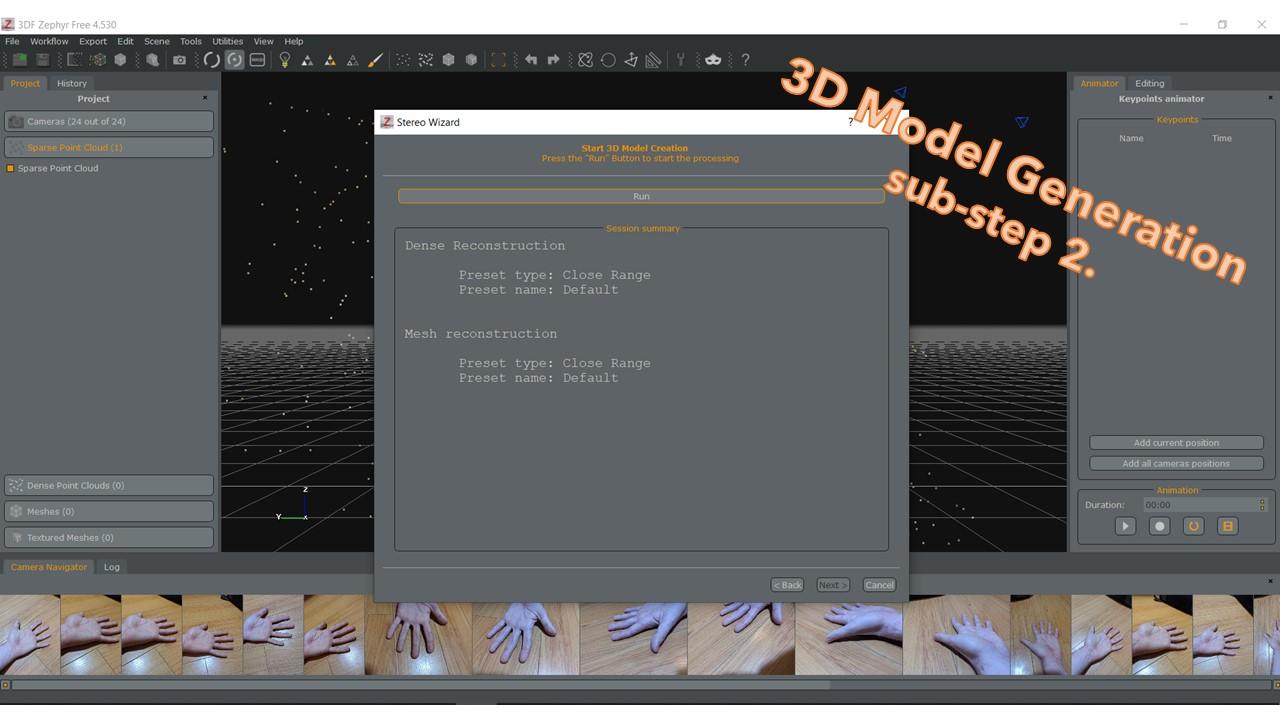The image size is (1280, 720).
Task: Click the New Project toolbar icon
Action: 19,60
